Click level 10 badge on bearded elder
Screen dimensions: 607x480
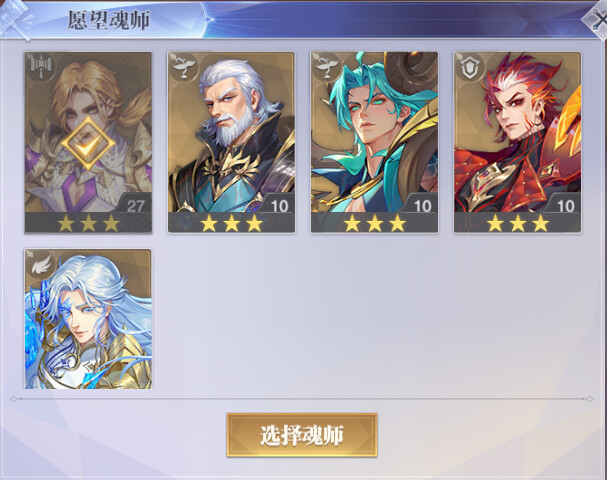279,205
